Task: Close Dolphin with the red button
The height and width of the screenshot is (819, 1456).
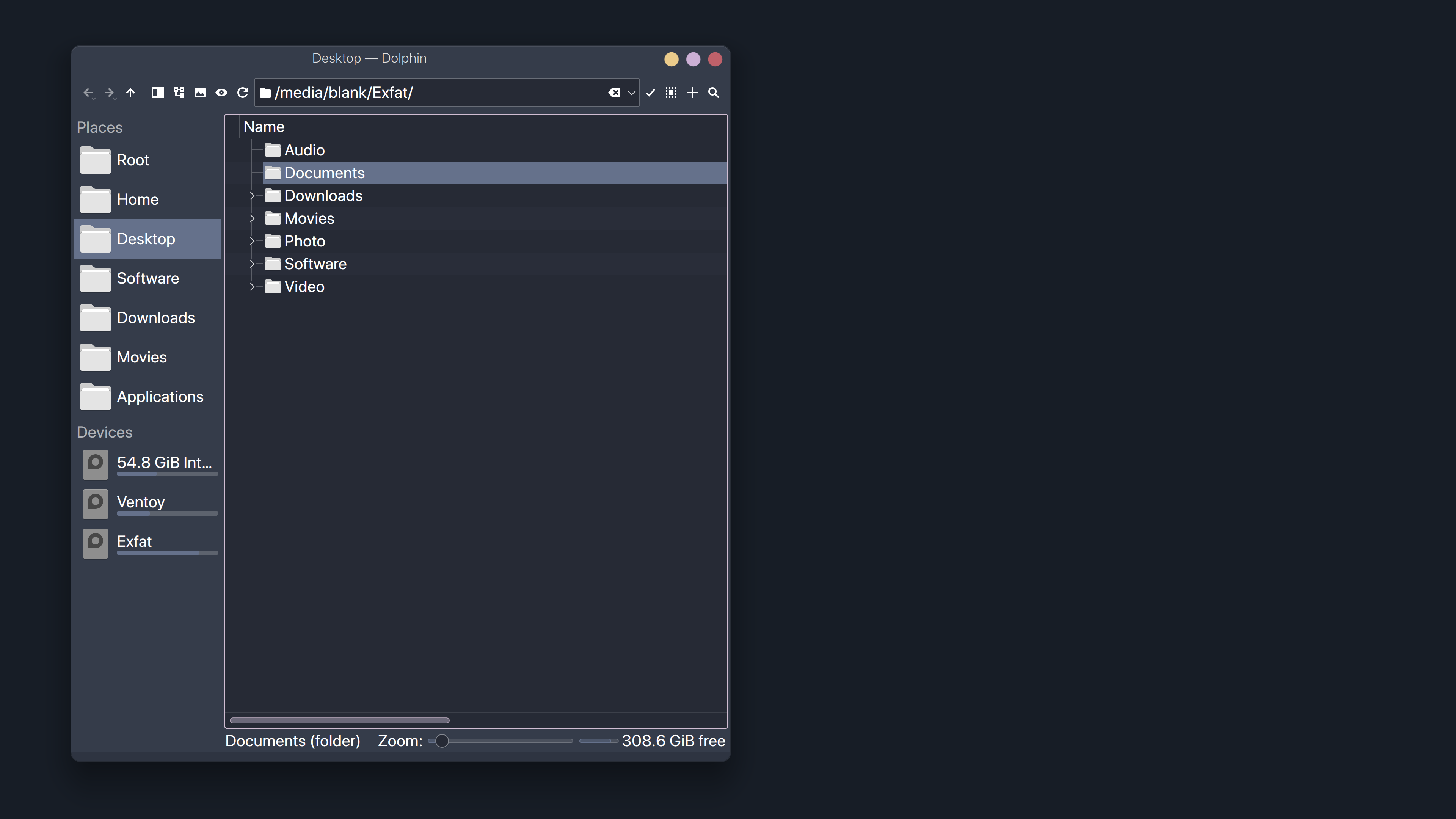Action: [715, 60]
